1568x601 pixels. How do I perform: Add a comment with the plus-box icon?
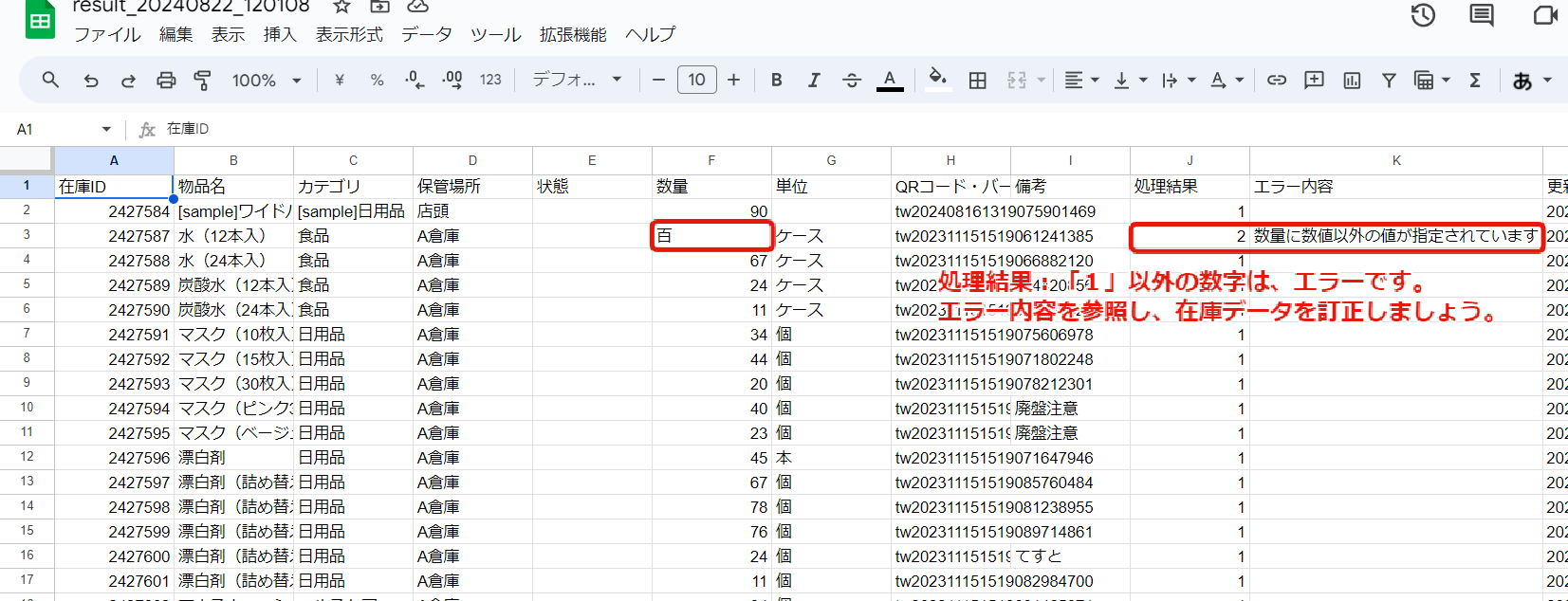[x=1314, y=81]
